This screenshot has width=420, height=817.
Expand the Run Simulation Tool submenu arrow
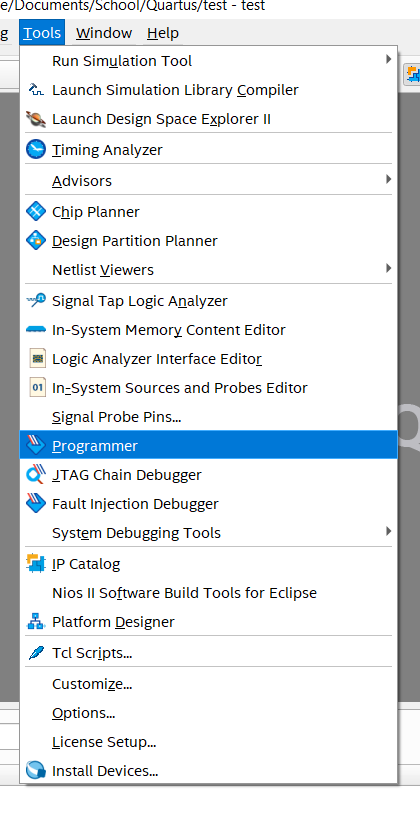pos(388,59)
